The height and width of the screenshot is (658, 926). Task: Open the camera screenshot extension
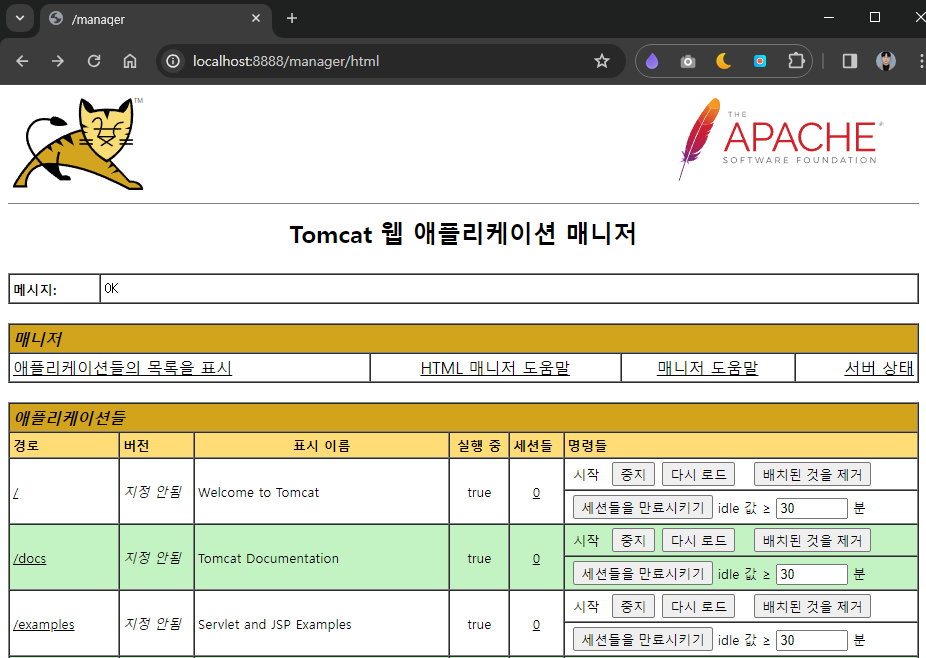[688, 61]
